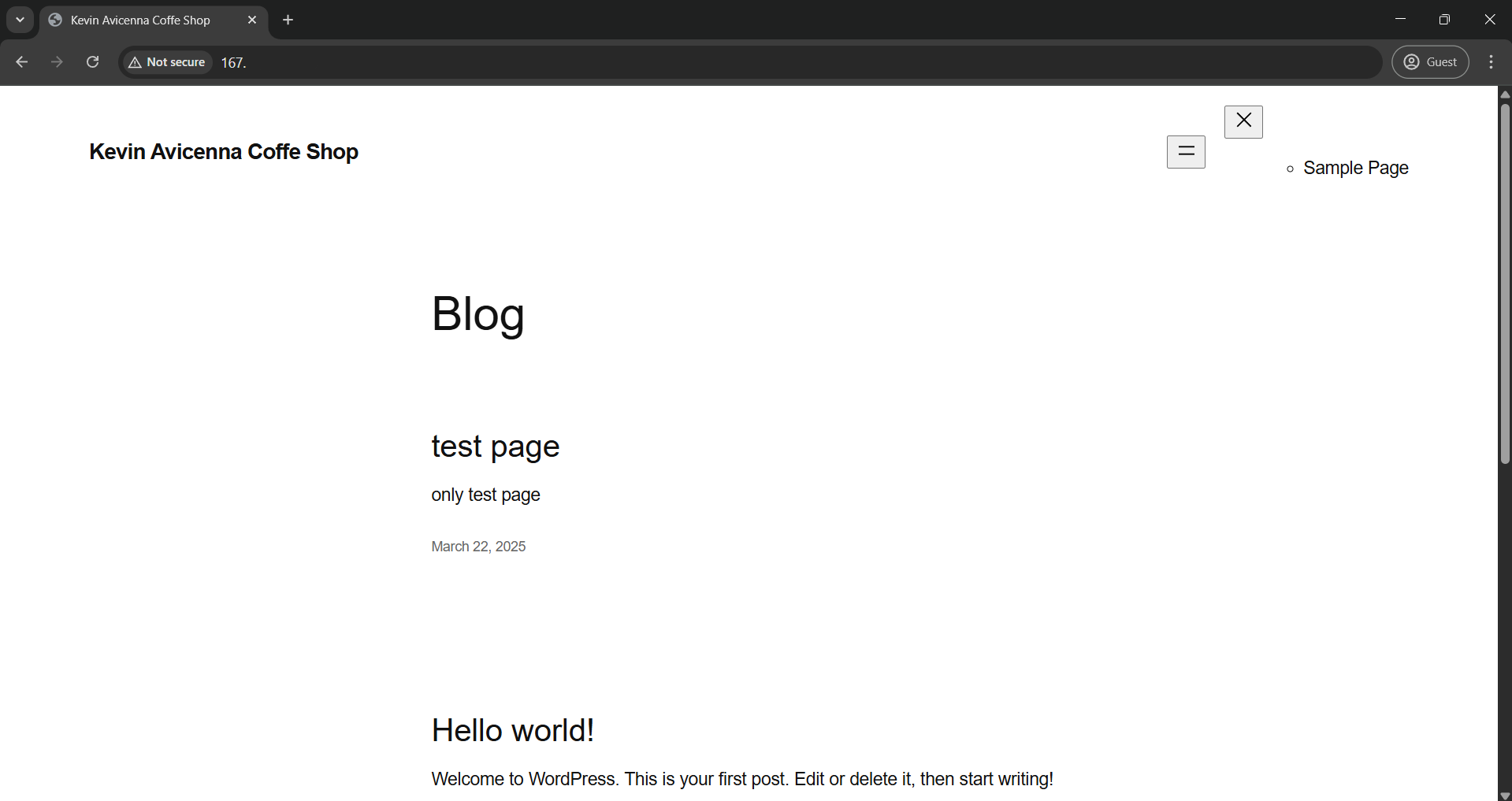Open the Guest profile menu

pyautogui.click(x=1430, y=62)
